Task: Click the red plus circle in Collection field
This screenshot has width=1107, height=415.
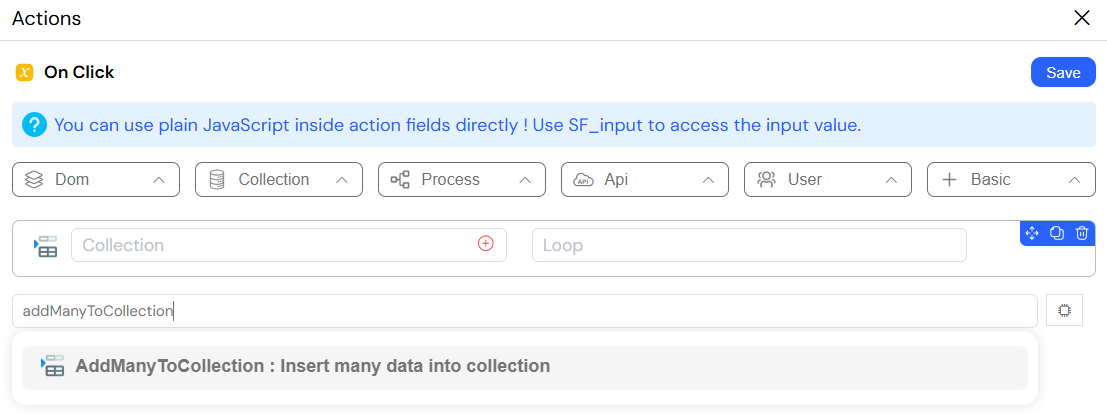Action: 486,243
